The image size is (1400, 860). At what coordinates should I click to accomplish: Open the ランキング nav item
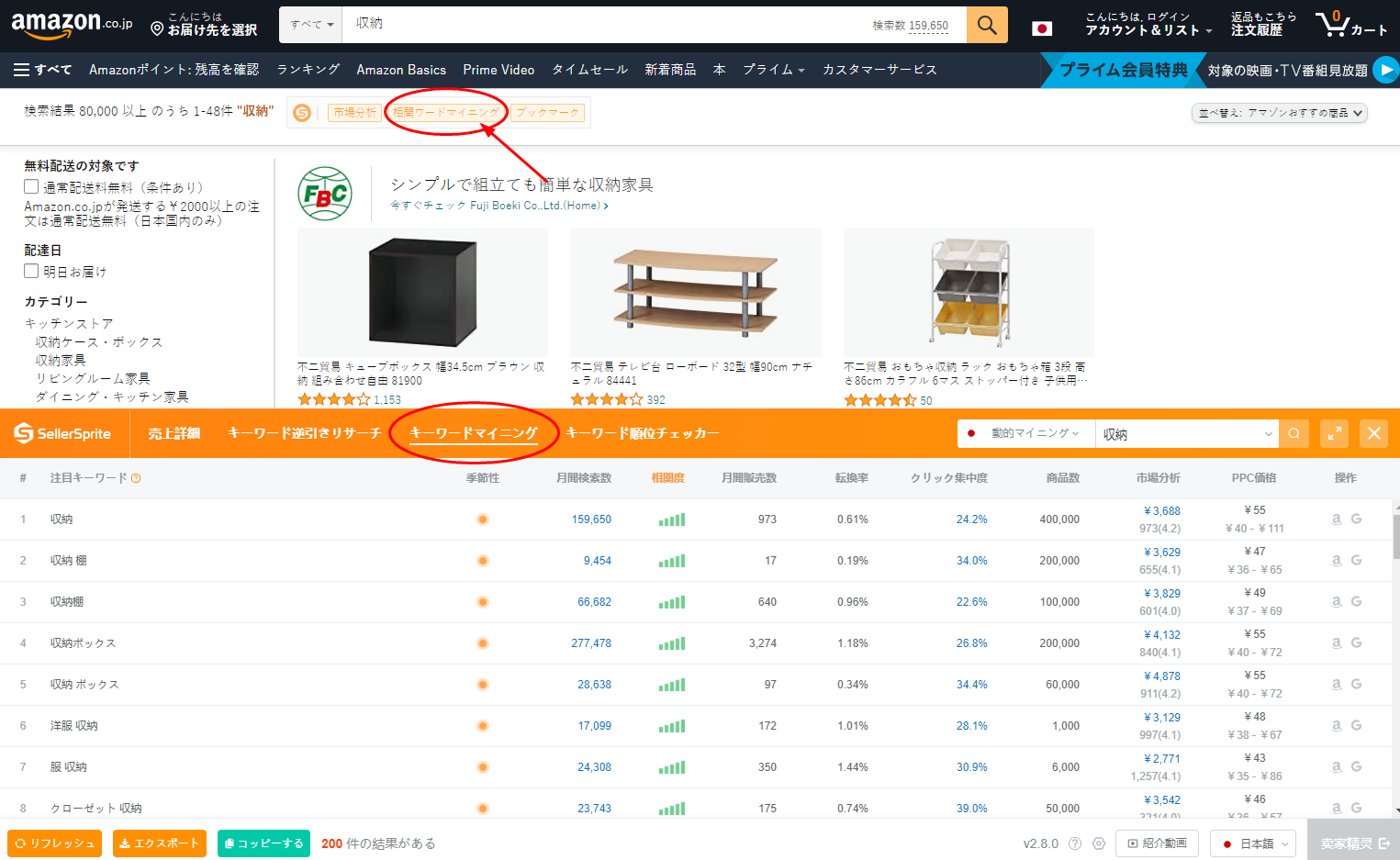(x=308, y=70)
